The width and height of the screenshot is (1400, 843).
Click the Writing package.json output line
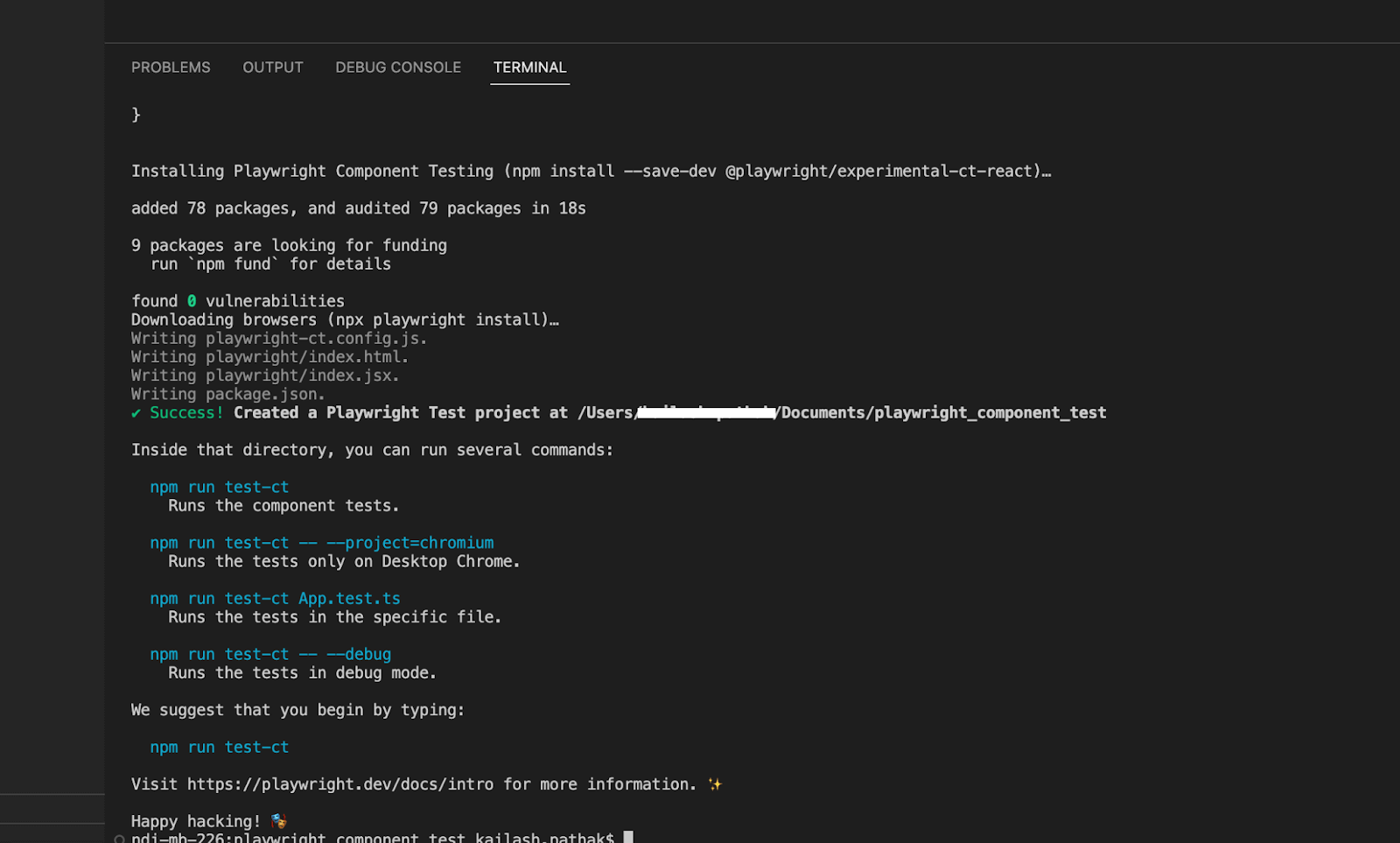pos(227,394)
